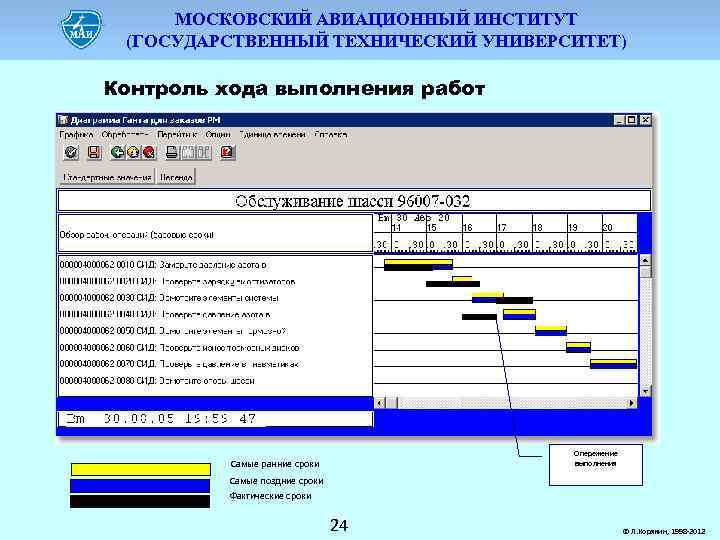This screenshot has width=720, height=540.
Task: Select operation row 0020 Проверьте зарядку
Action: point(177,281)
